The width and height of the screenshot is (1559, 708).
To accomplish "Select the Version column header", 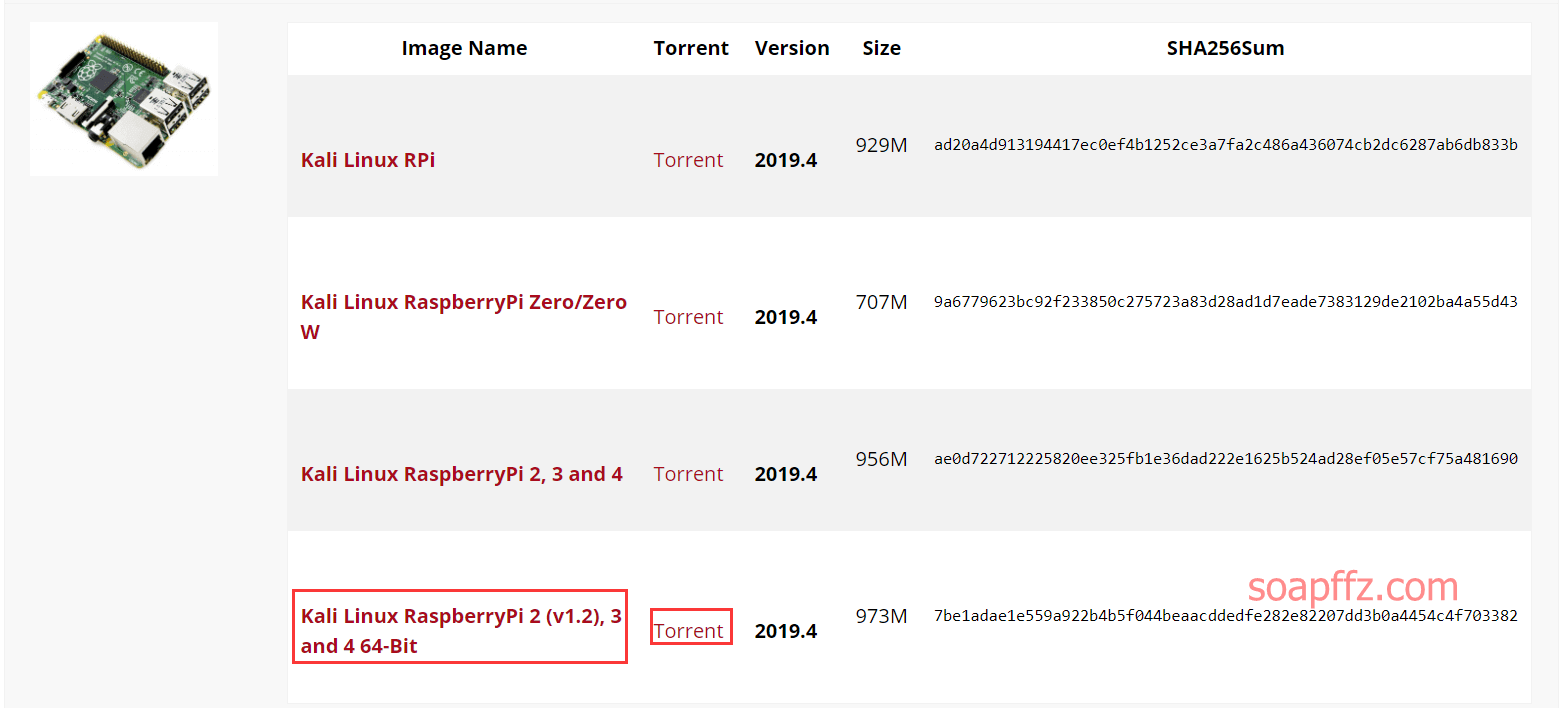I will click(792, 48).
